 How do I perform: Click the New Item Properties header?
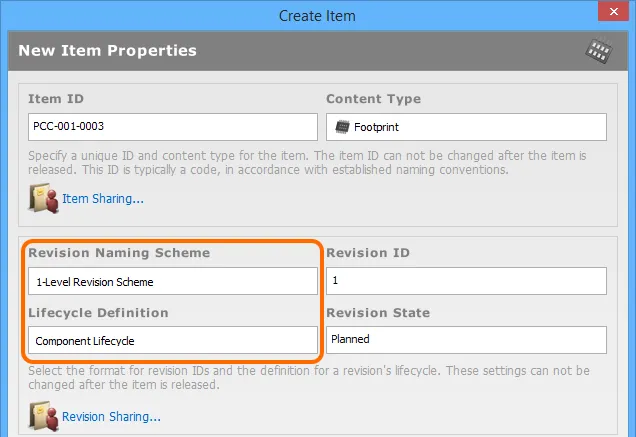pos(107,51)
